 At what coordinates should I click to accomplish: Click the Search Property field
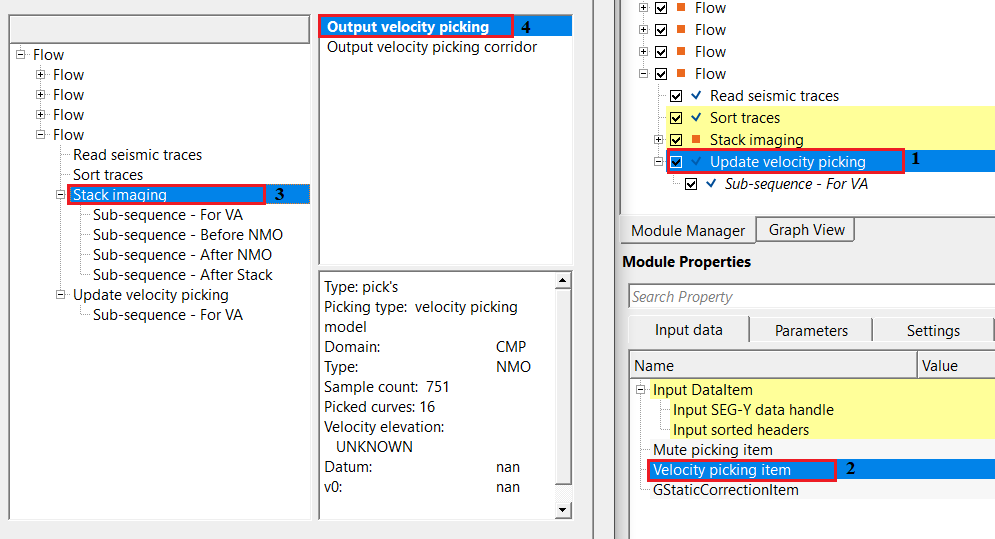click(x=810, y=297)
